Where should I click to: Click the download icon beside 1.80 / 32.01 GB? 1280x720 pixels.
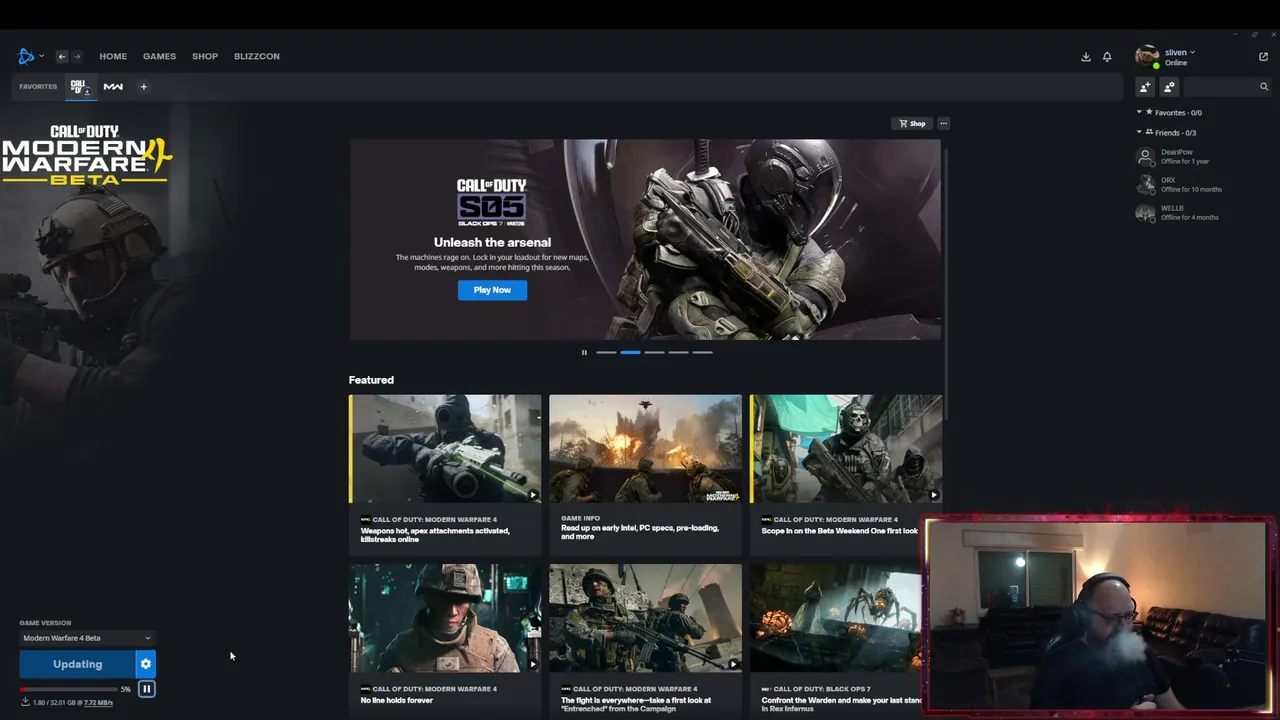25,702
